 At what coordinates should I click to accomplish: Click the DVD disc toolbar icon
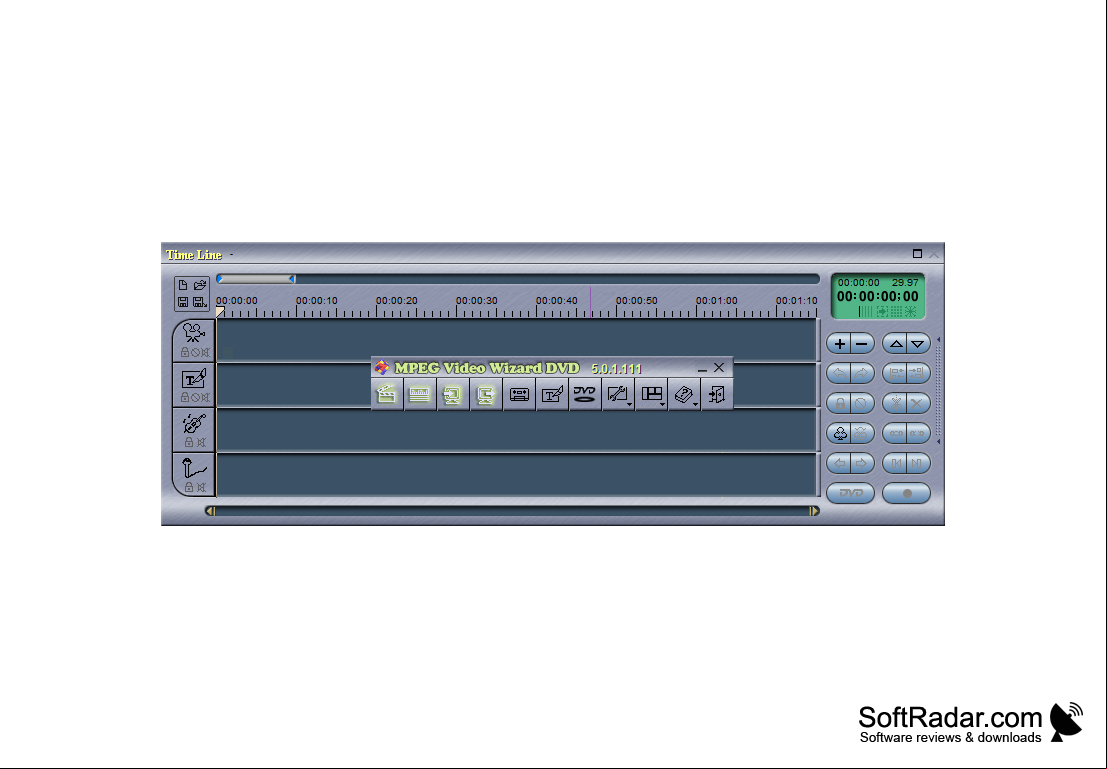click(x=585, y=394)
